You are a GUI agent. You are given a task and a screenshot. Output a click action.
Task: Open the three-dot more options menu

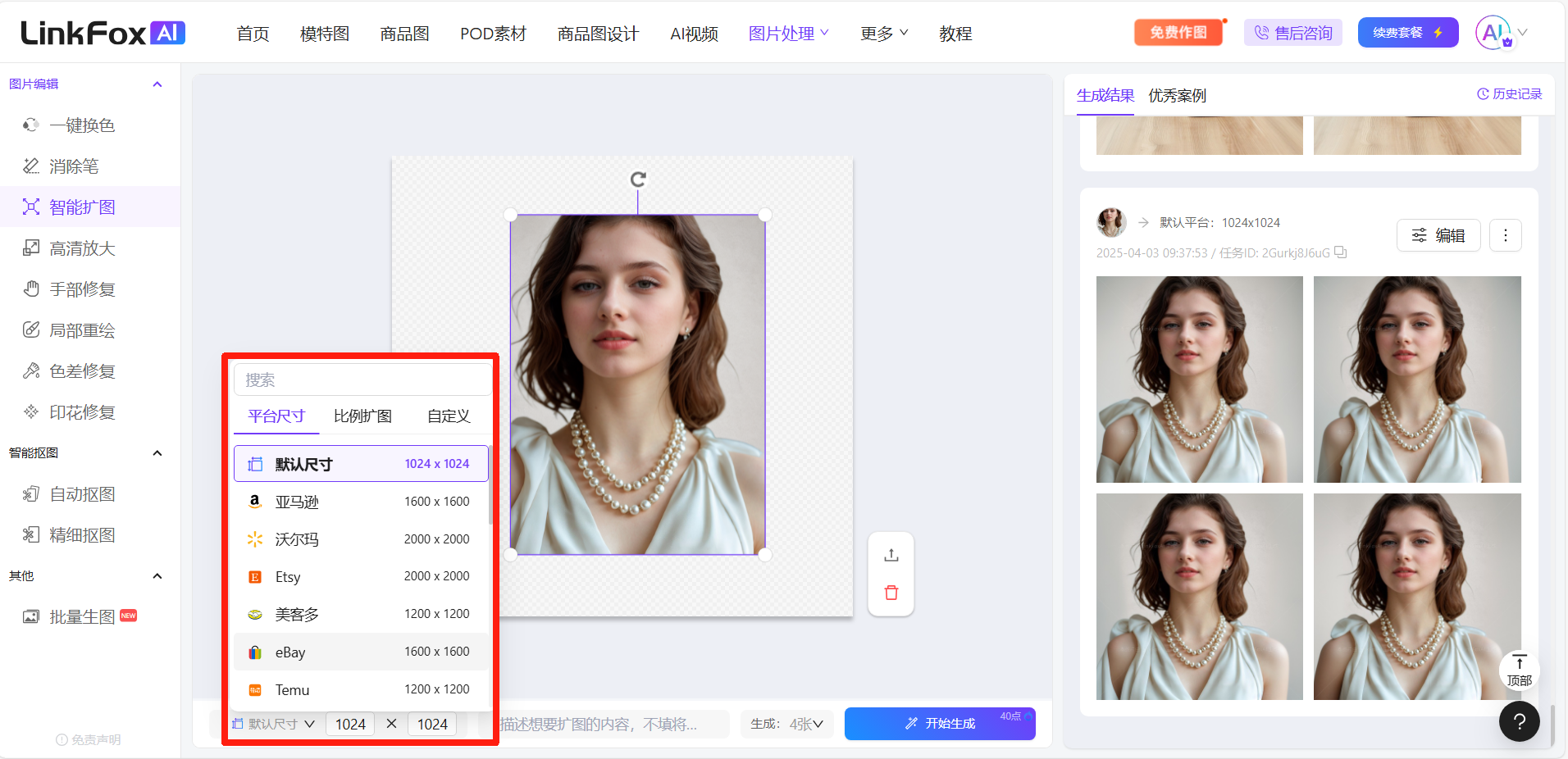(1506, 235)
